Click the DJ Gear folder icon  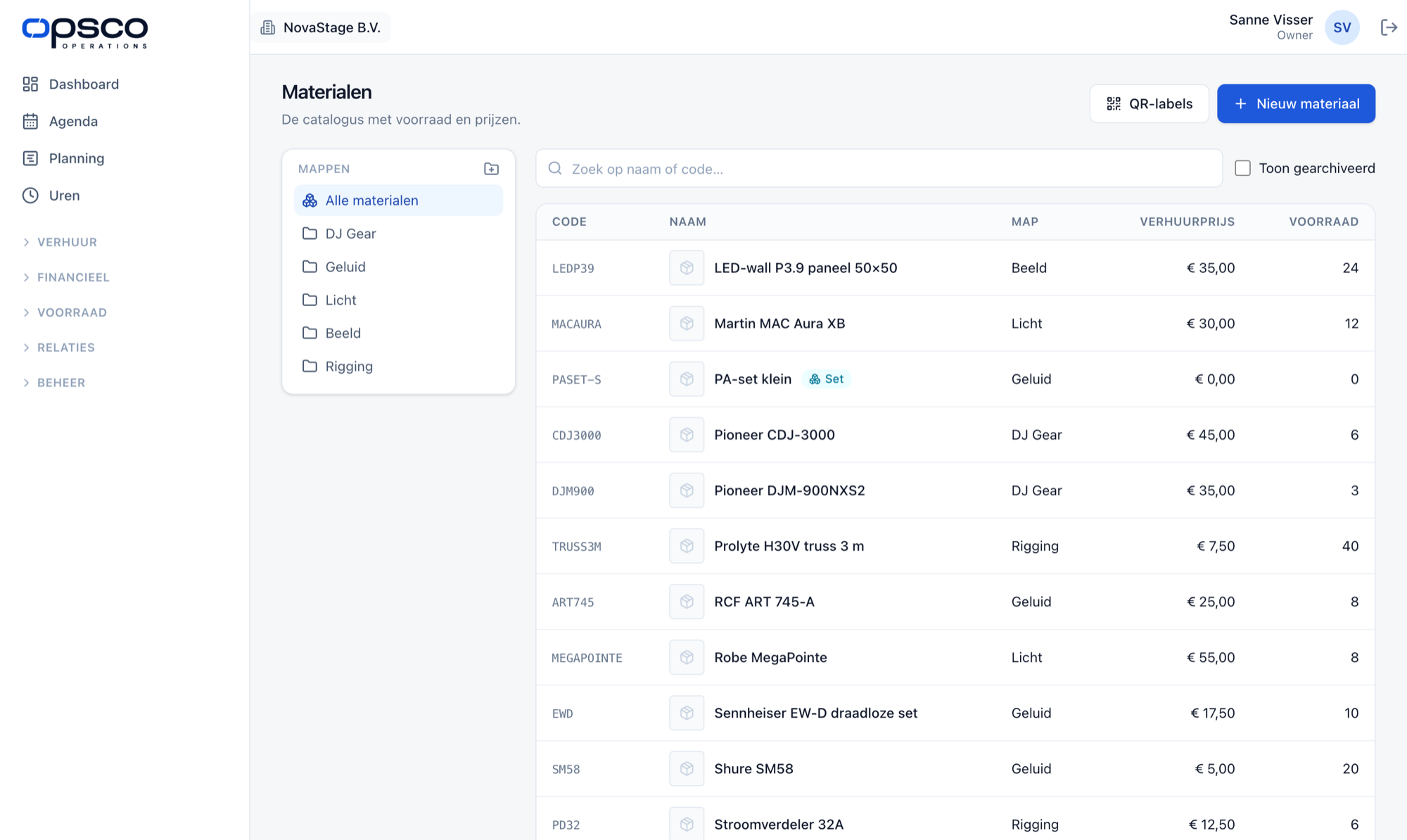[310, 234]
